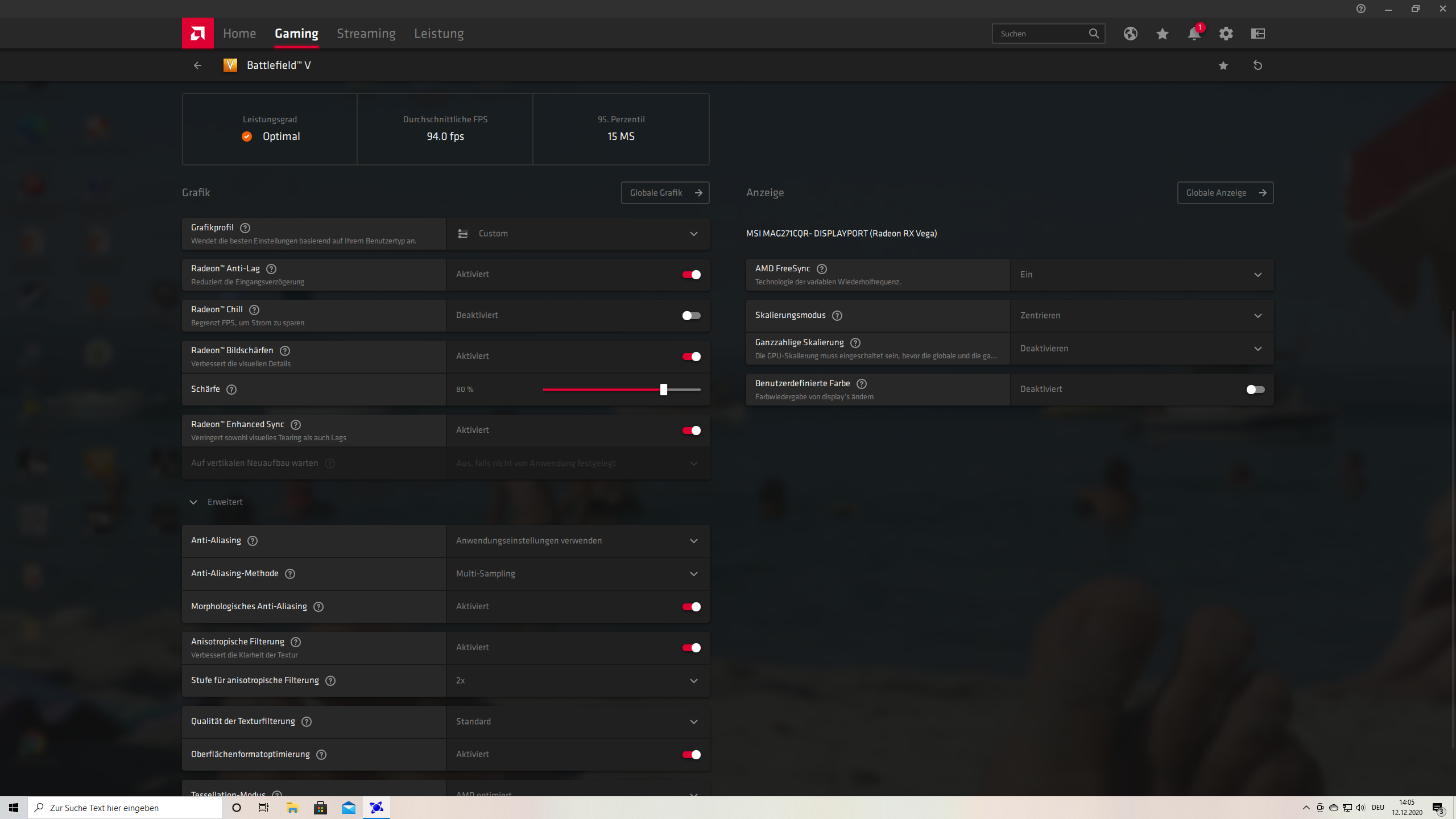This screenshot has height=819, width=1456.
Task: Reset Battlefield V profile with reset icon
Action: pos(1258,65)
